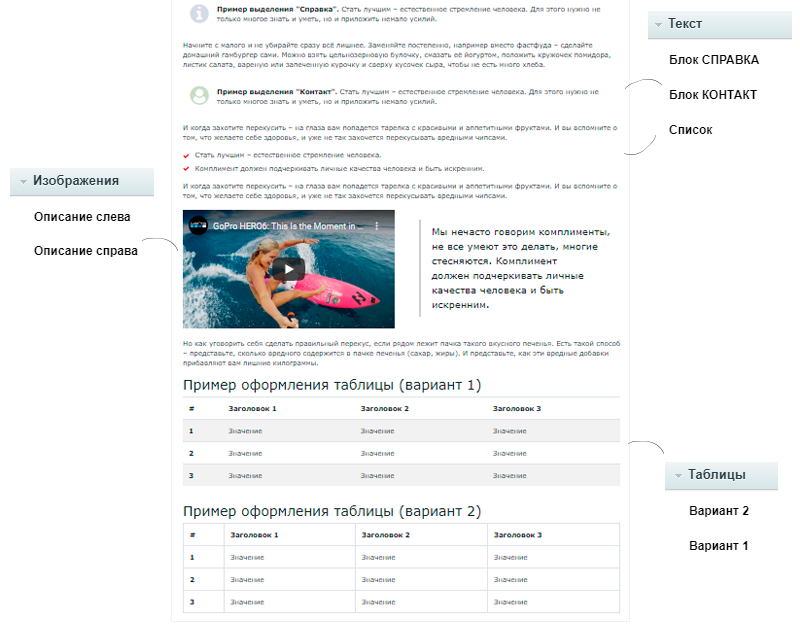Select Вариант 2 under Таблицы
Viewport: 800px width, 630px height.
tap(718, 511)
